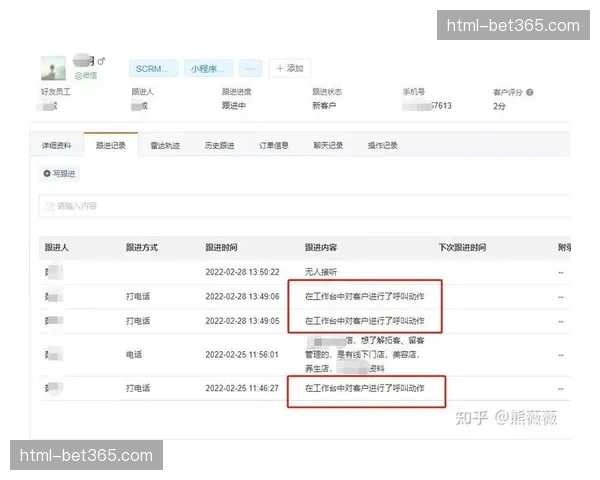Image resolution: width=600 pixels, height=480 pixels.
Task: Click call-action content in the 13:49:06 row
Action: coord(364,297)
